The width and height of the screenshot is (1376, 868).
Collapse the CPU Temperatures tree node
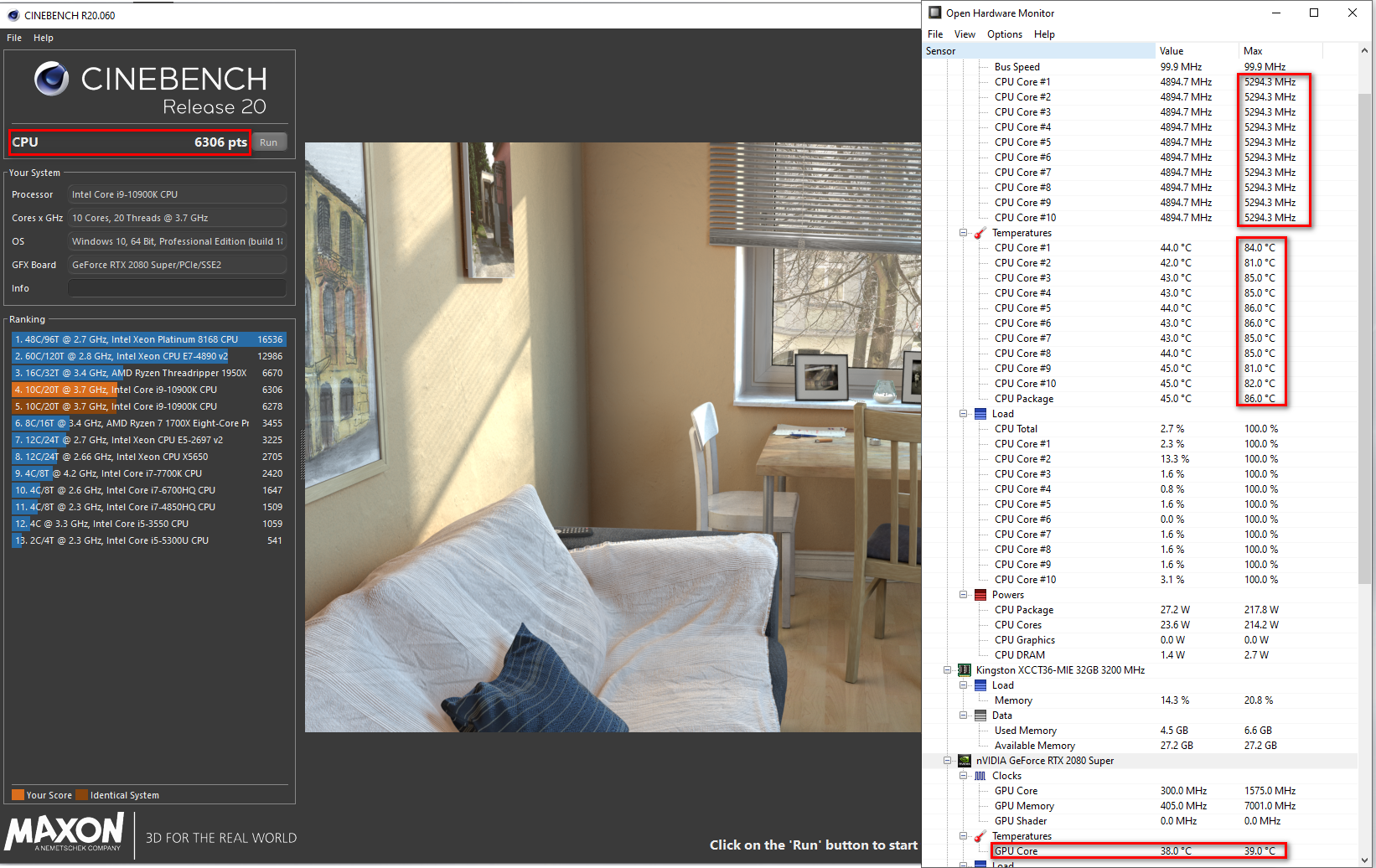pyautogui.click(x=964, y=233)
